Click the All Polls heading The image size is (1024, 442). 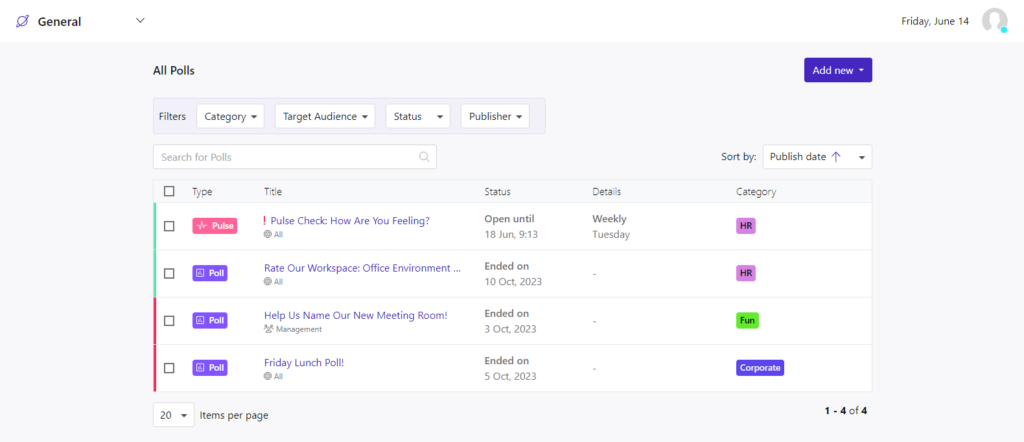(174, 71)
